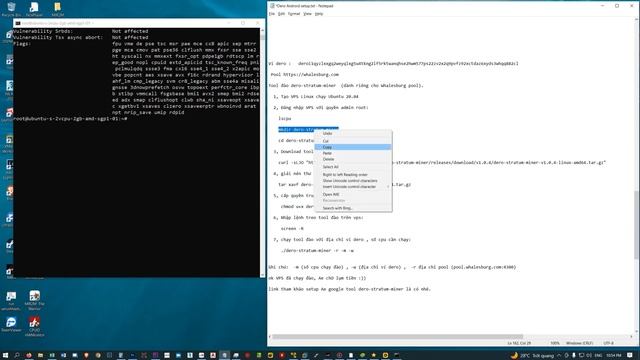Click the 'Flags:' label in terminal
This screenshot has width=640, height=360.
pyautogui.click(x=22, y=44)
